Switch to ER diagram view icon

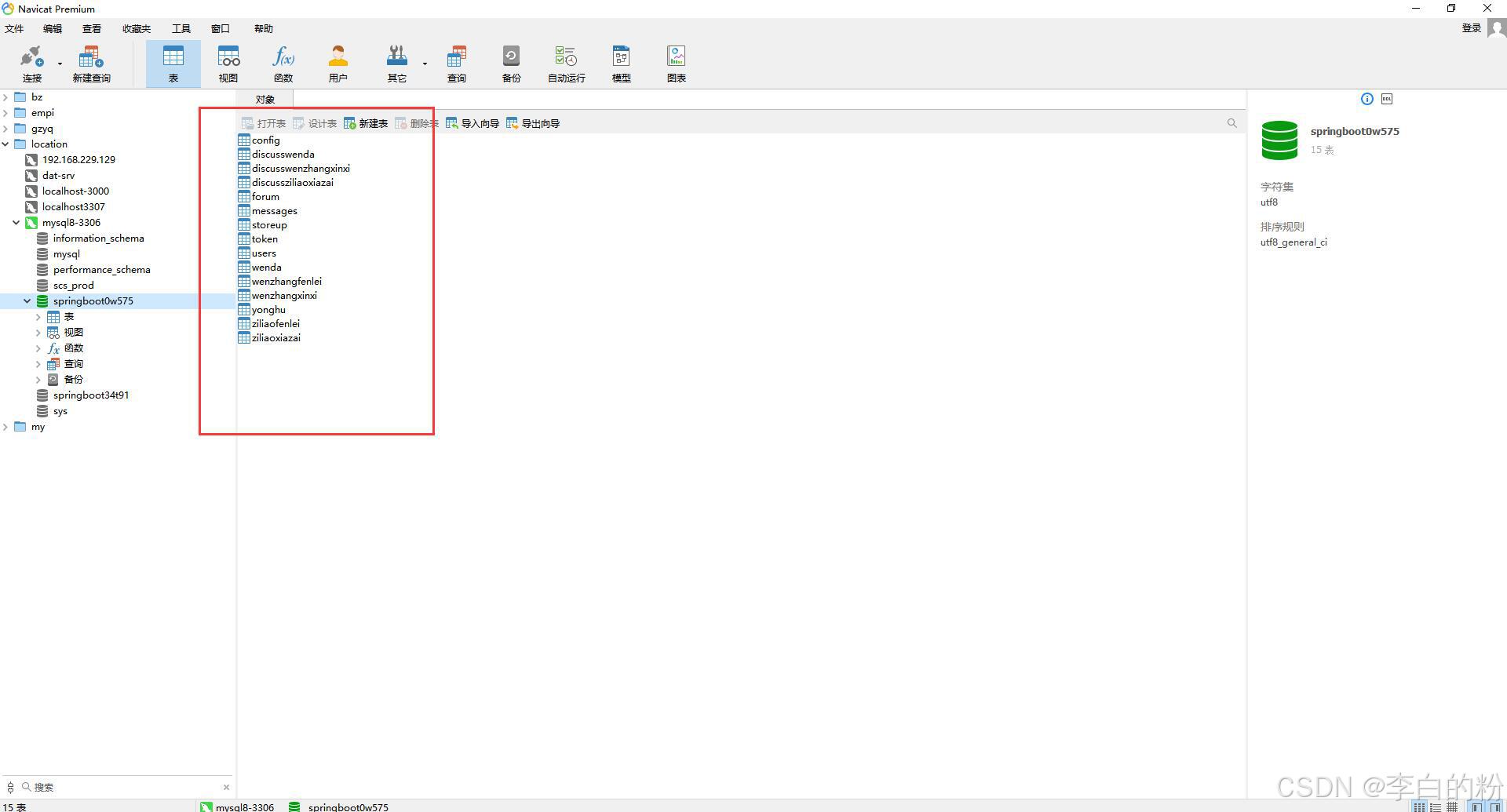(x=1452, y=807)
